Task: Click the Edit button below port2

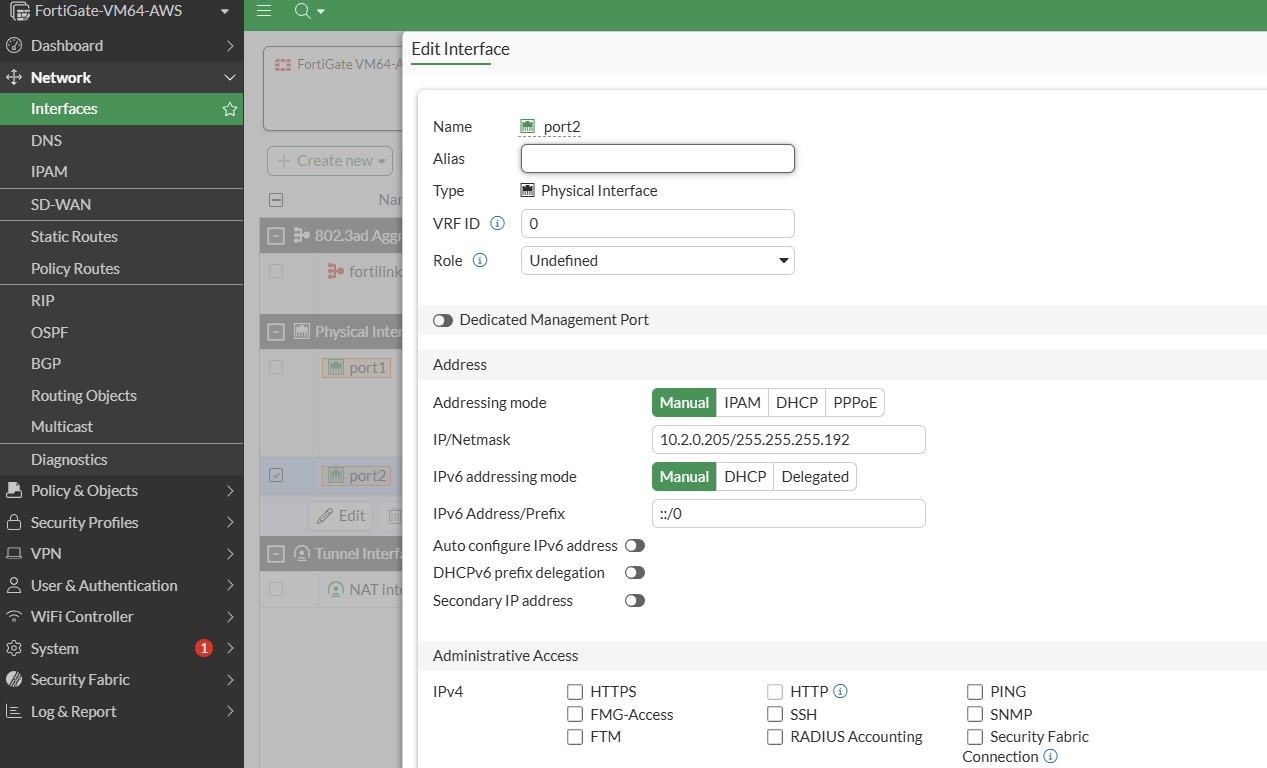Action: 340,515
